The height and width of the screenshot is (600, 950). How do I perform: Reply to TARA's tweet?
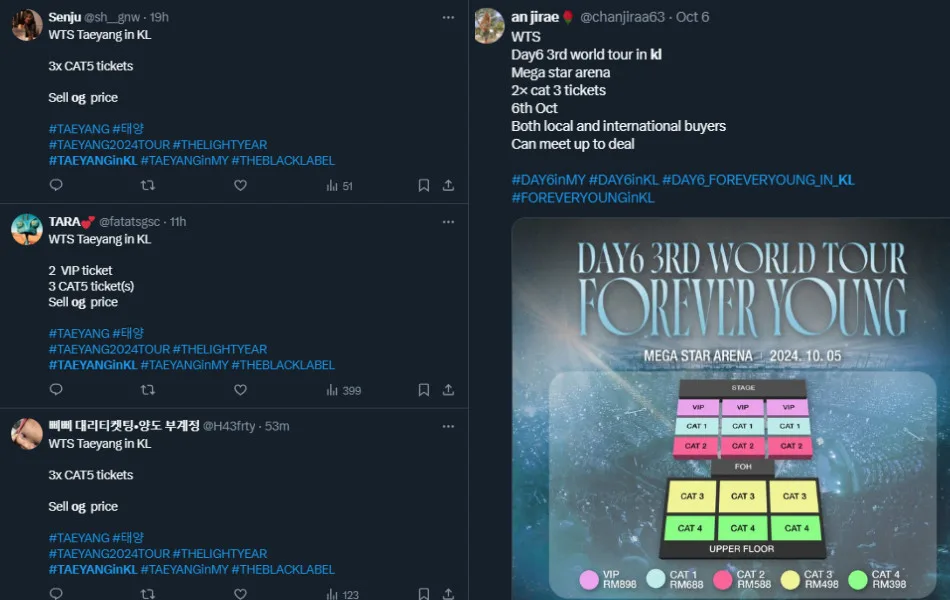pos(56,390)
